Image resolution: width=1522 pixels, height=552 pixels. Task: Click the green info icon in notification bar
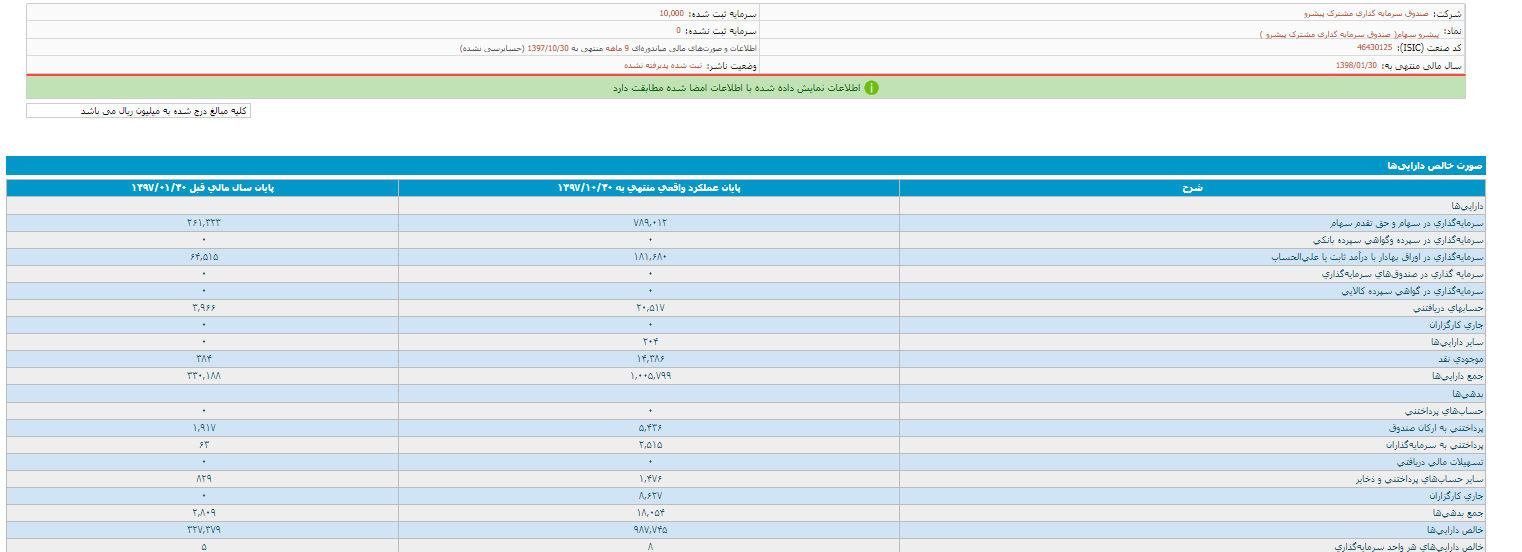[x=870, y=88]
